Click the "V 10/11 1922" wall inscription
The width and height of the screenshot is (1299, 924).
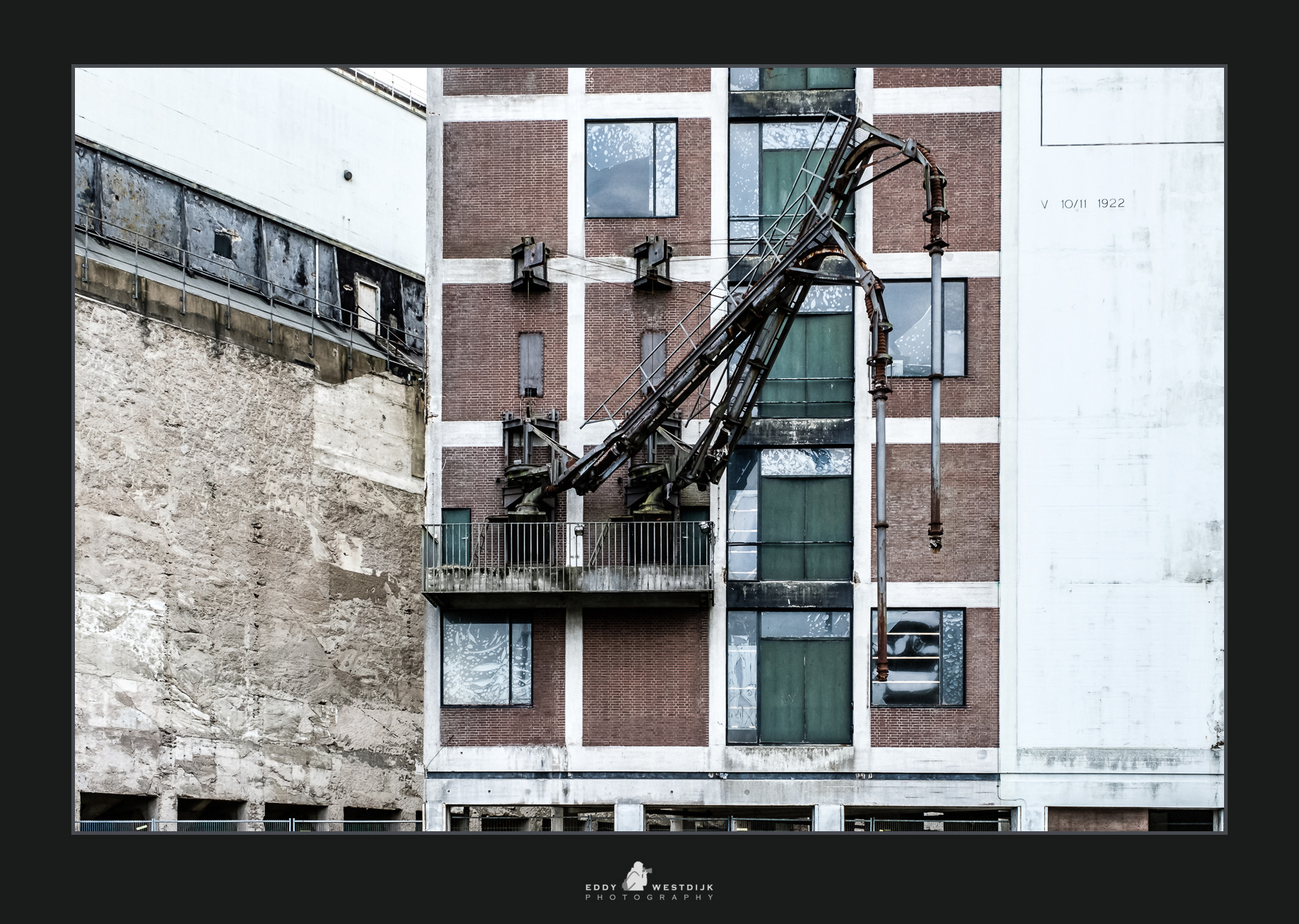coord(1083,203)
